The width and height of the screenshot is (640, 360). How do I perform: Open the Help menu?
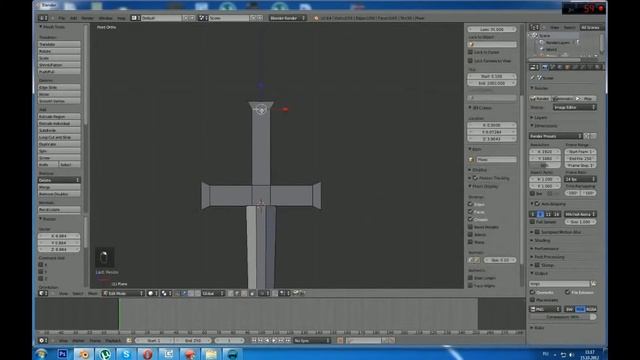point(121,18)
